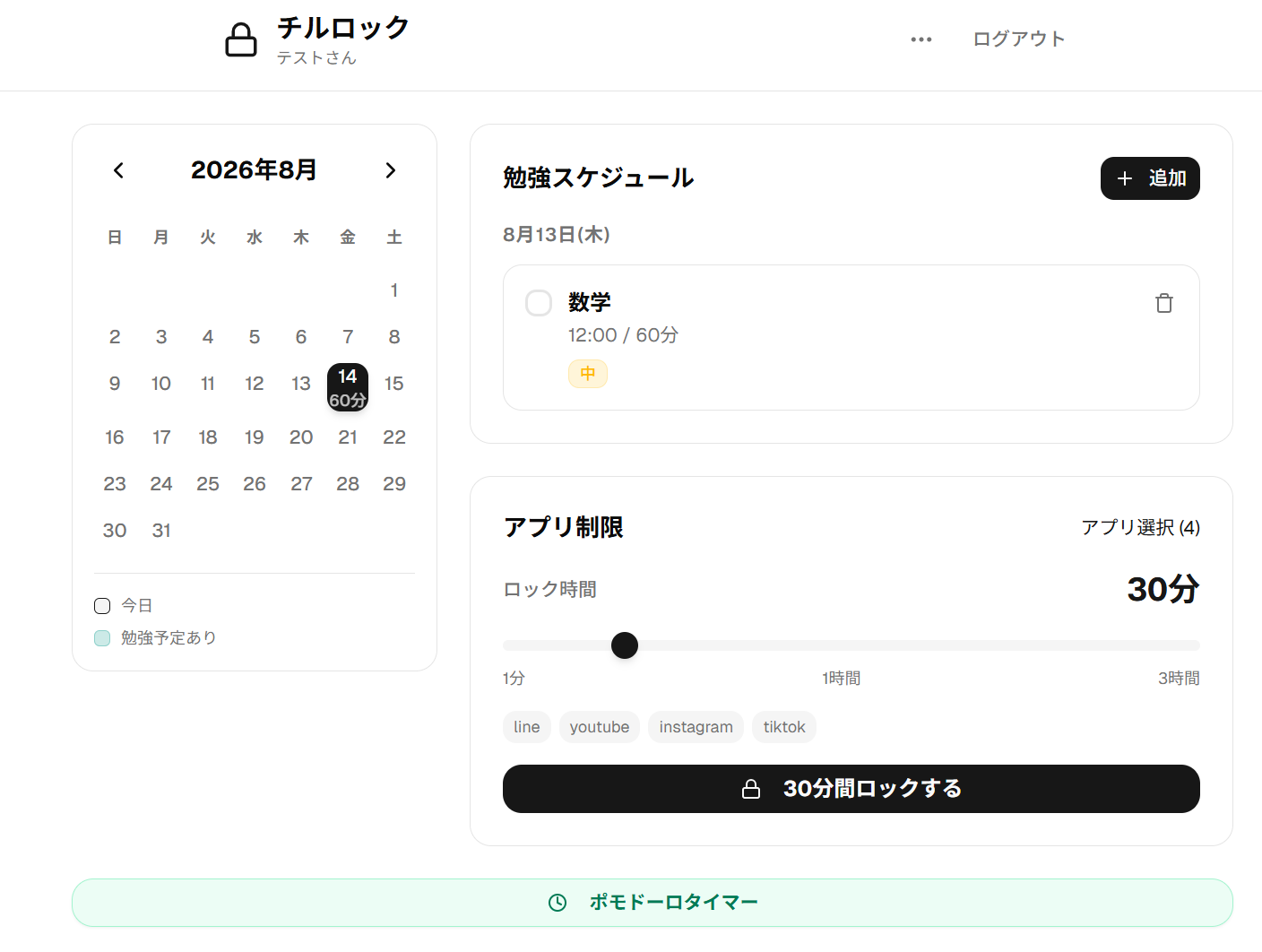Viewport: 1262px width, 952px height.
Task: Select August 14 with 60分 in calendar
Action: [348, 387]
